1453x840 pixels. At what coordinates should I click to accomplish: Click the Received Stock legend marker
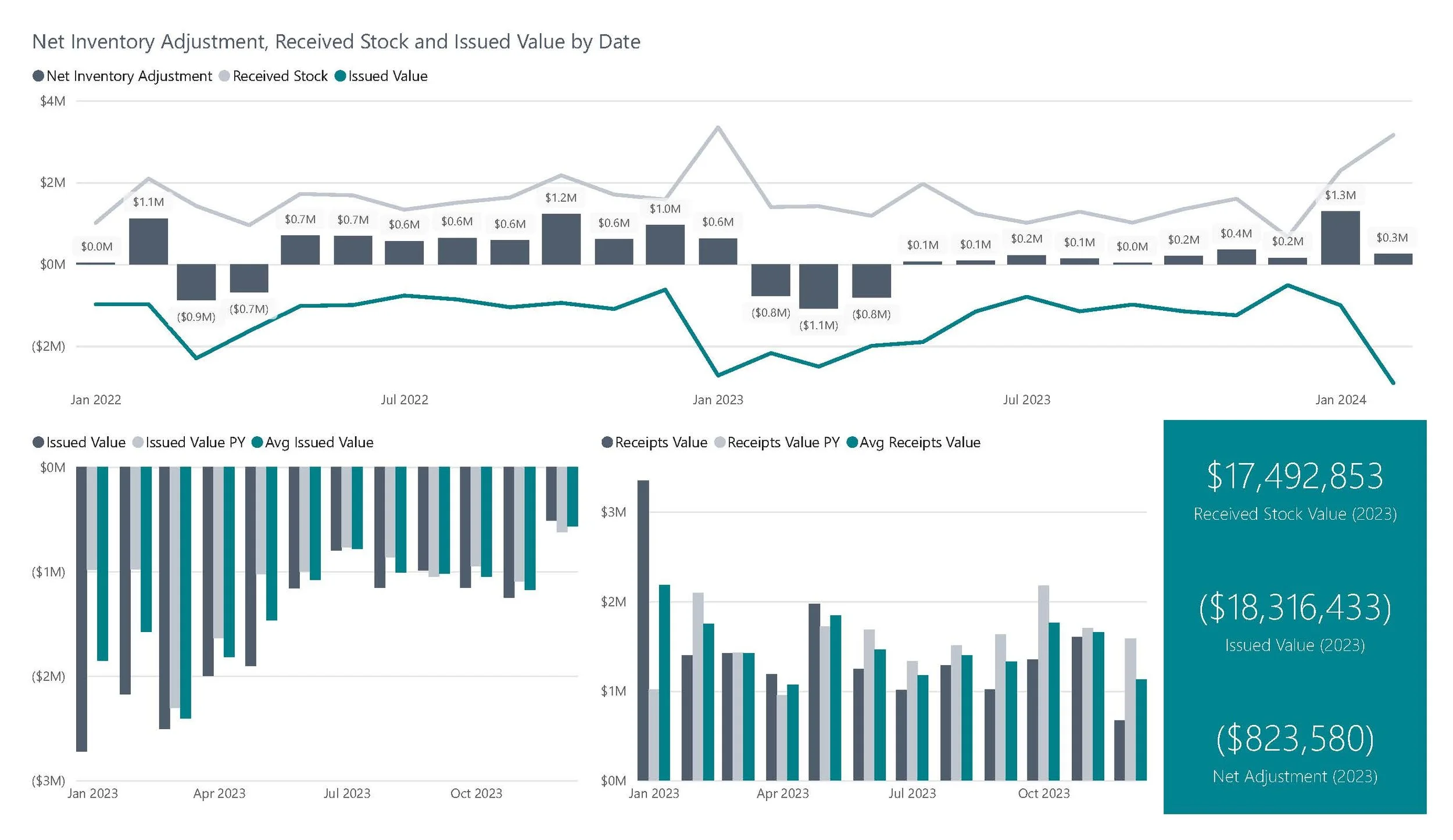click(x=224, y=76)
